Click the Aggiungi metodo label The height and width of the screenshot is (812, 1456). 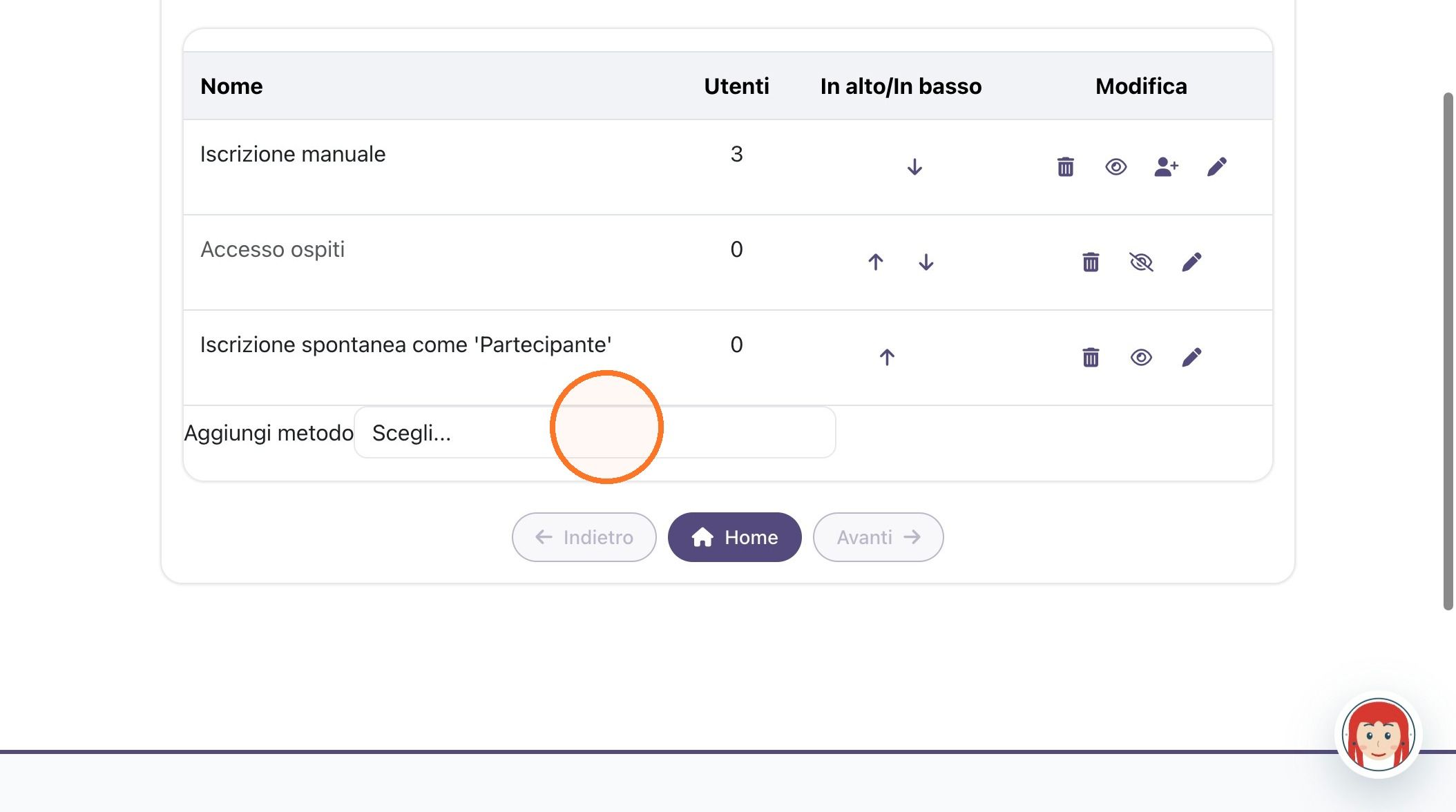point(269,433)
